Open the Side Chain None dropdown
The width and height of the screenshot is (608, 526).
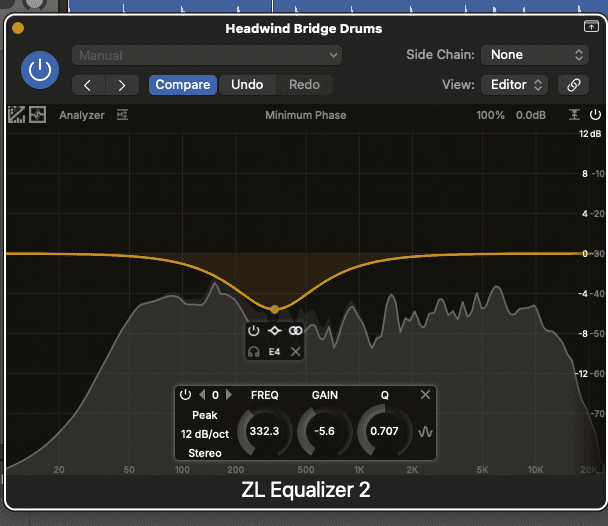coord(535,55)
